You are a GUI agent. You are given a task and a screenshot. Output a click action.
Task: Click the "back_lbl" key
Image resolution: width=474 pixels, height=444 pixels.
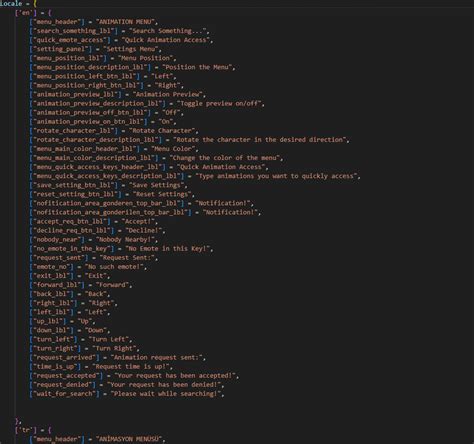coord(53,294)
